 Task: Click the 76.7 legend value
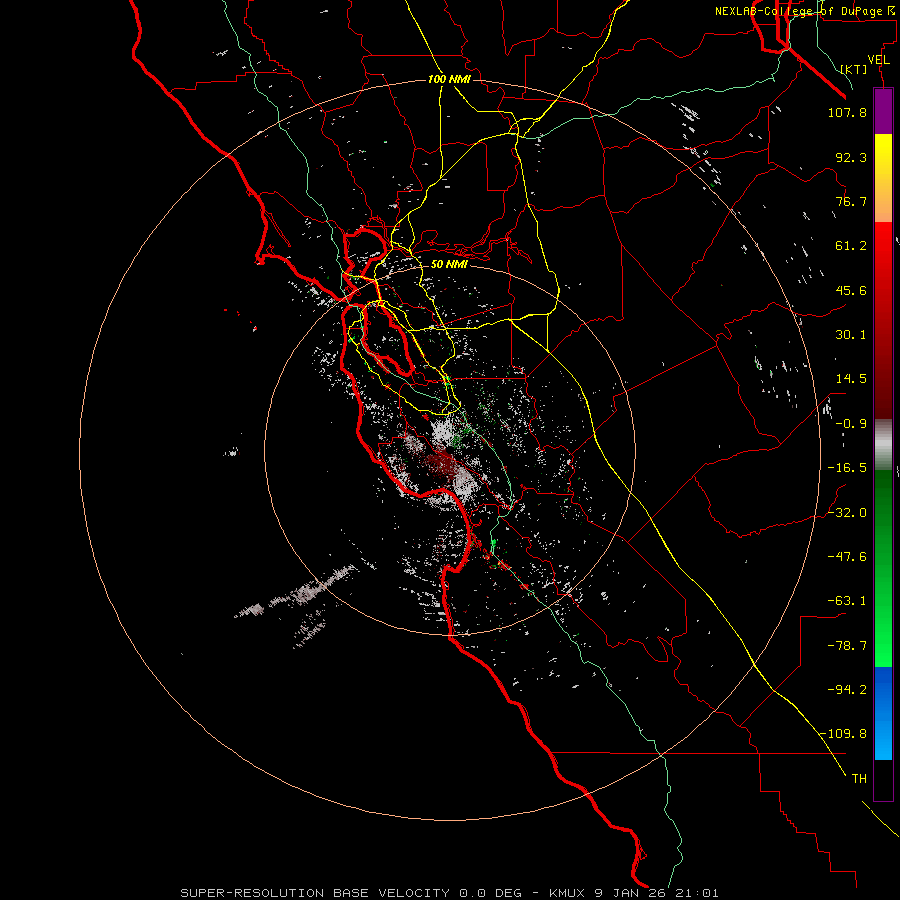(851, 201)
